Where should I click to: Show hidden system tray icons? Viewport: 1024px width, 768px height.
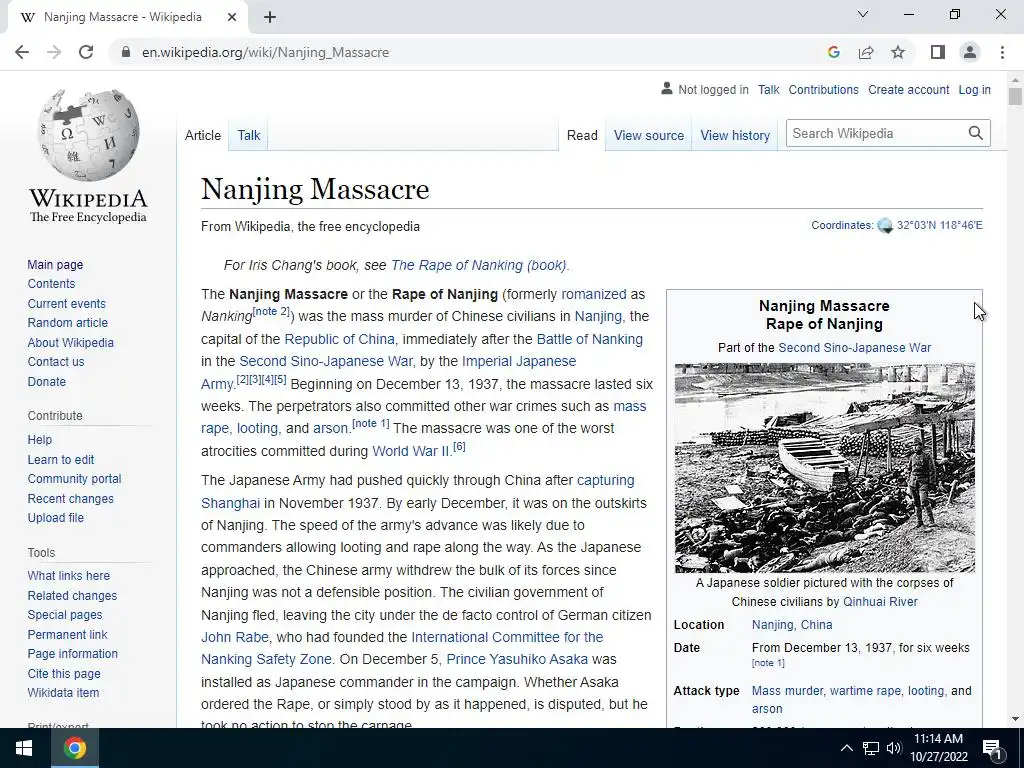click(x=846, y=748)
